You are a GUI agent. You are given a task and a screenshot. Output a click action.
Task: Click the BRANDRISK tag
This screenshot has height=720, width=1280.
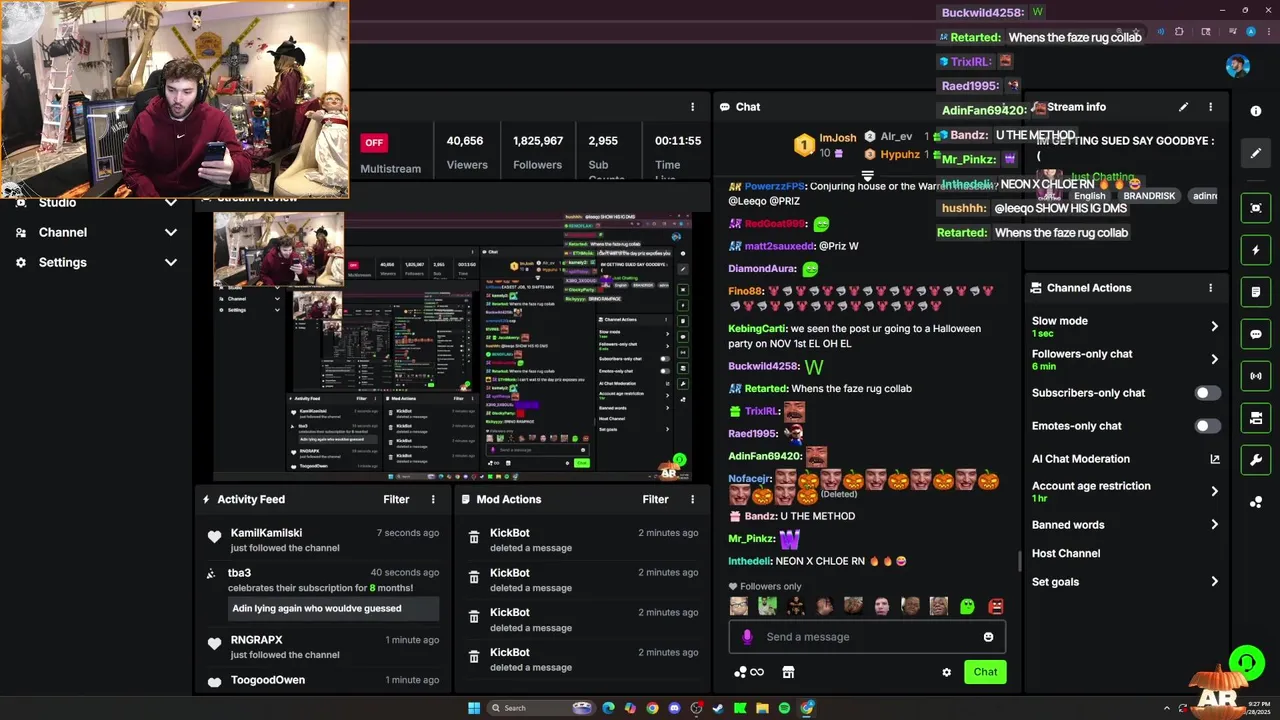[x=1149, y=196]
